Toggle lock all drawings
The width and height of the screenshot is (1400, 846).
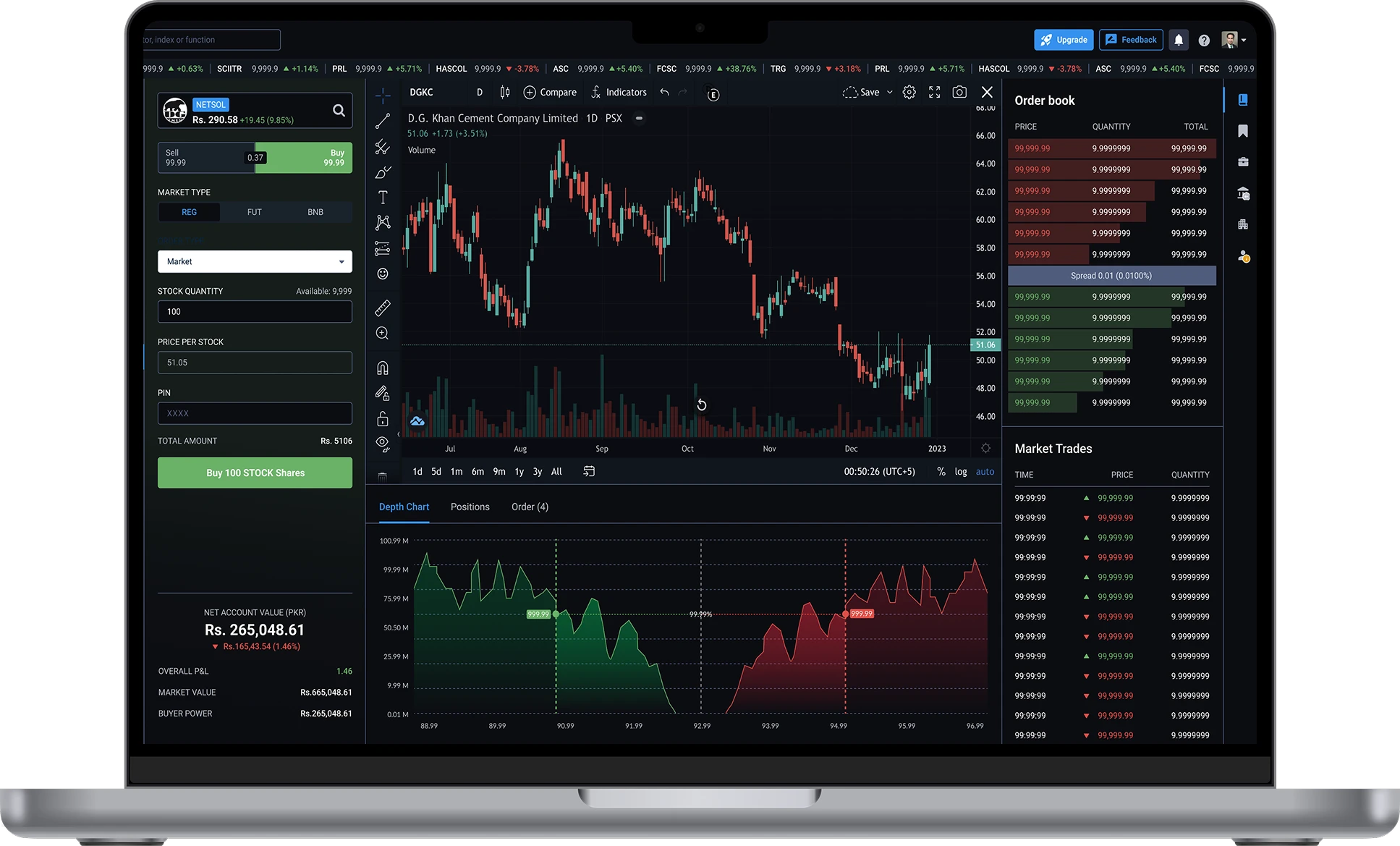click(383, 419)
